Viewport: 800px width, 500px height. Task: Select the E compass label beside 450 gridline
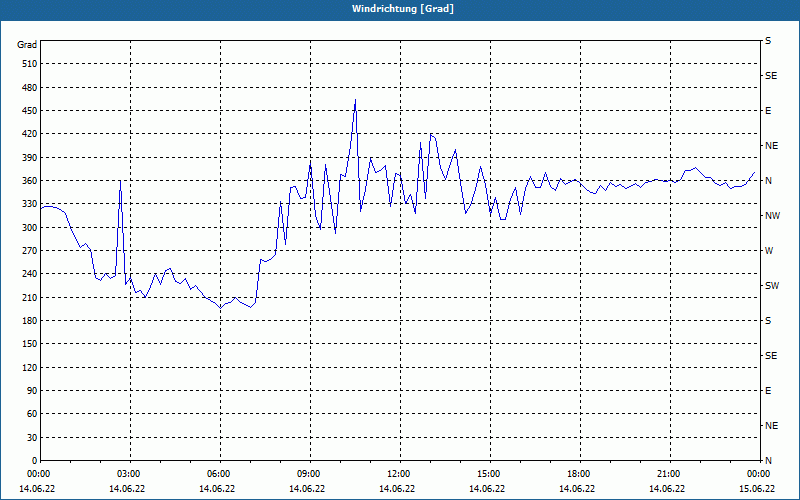pyautogui.click(x=768, y=111)
